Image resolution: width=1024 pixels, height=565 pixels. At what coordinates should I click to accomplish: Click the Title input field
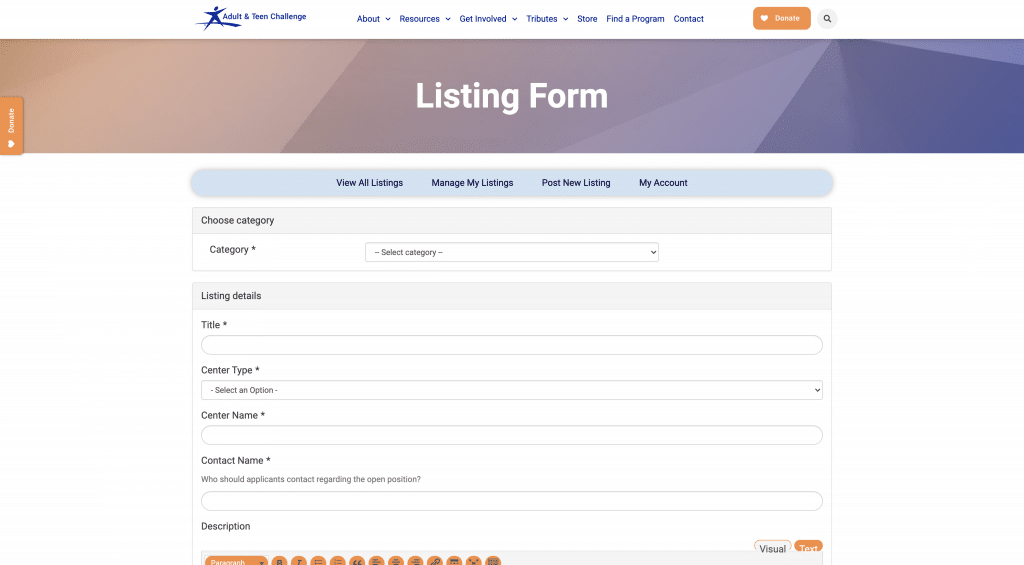click(511, 345)
